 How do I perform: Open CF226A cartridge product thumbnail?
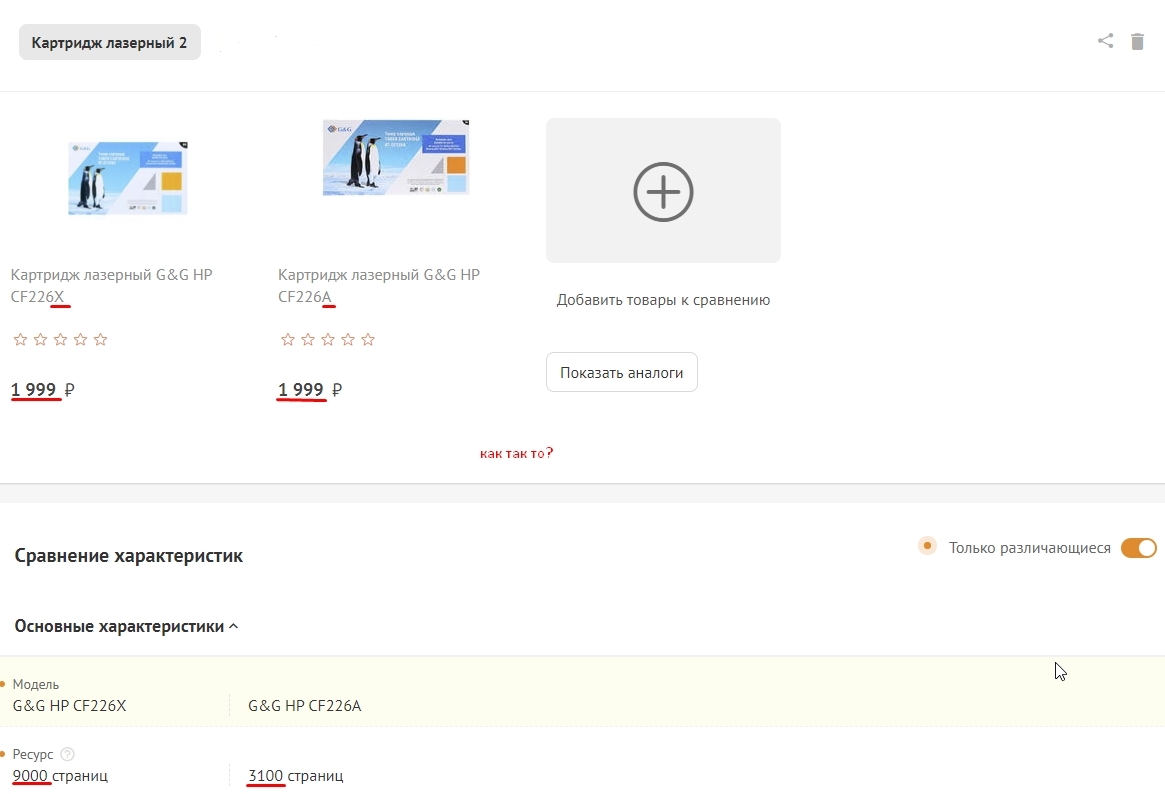(396, 157)
